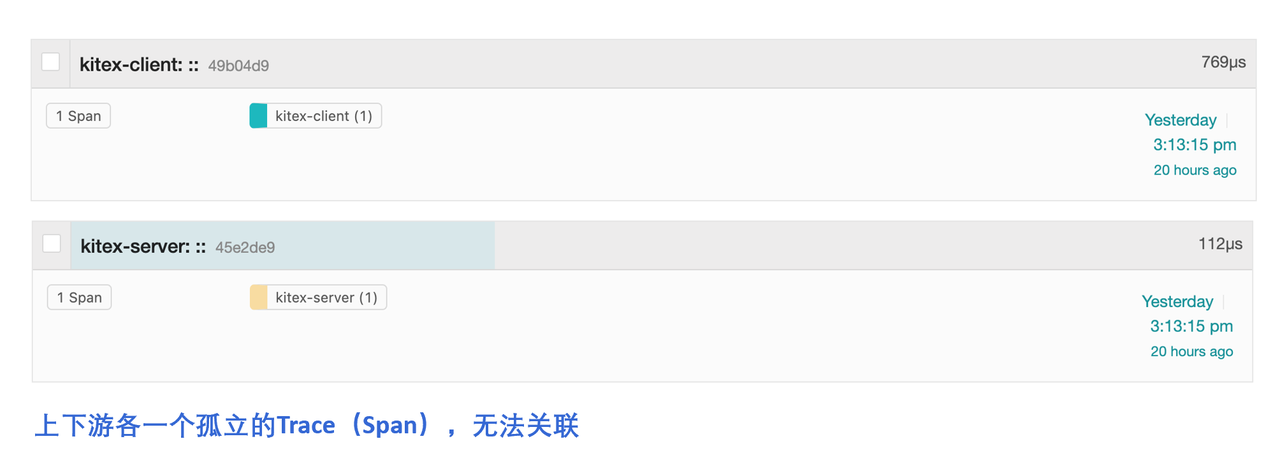Click the 1 Span badge for kitex-server
The width and height of the screenshot is (1280, 469).
(x=79, y=297)
